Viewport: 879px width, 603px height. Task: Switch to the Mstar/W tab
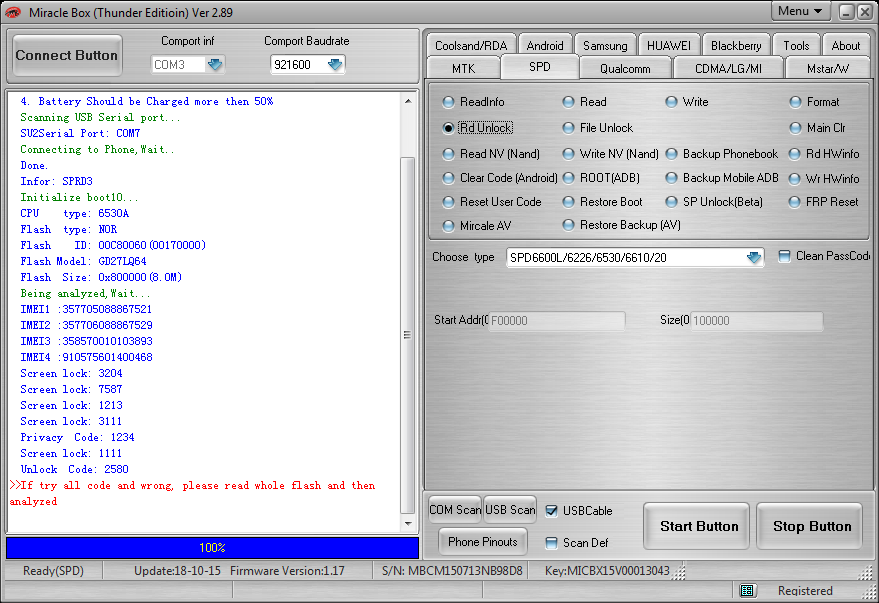click(827, 68)
